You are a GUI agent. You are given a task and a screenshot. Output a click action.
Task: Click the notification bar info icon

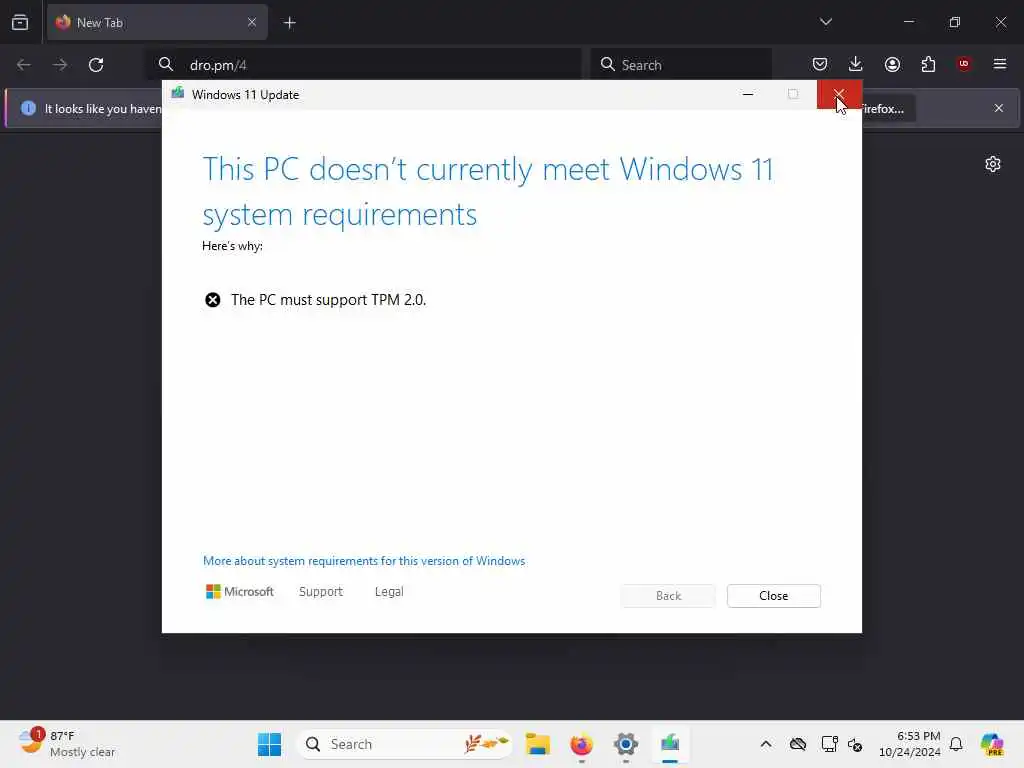(28, 108)
